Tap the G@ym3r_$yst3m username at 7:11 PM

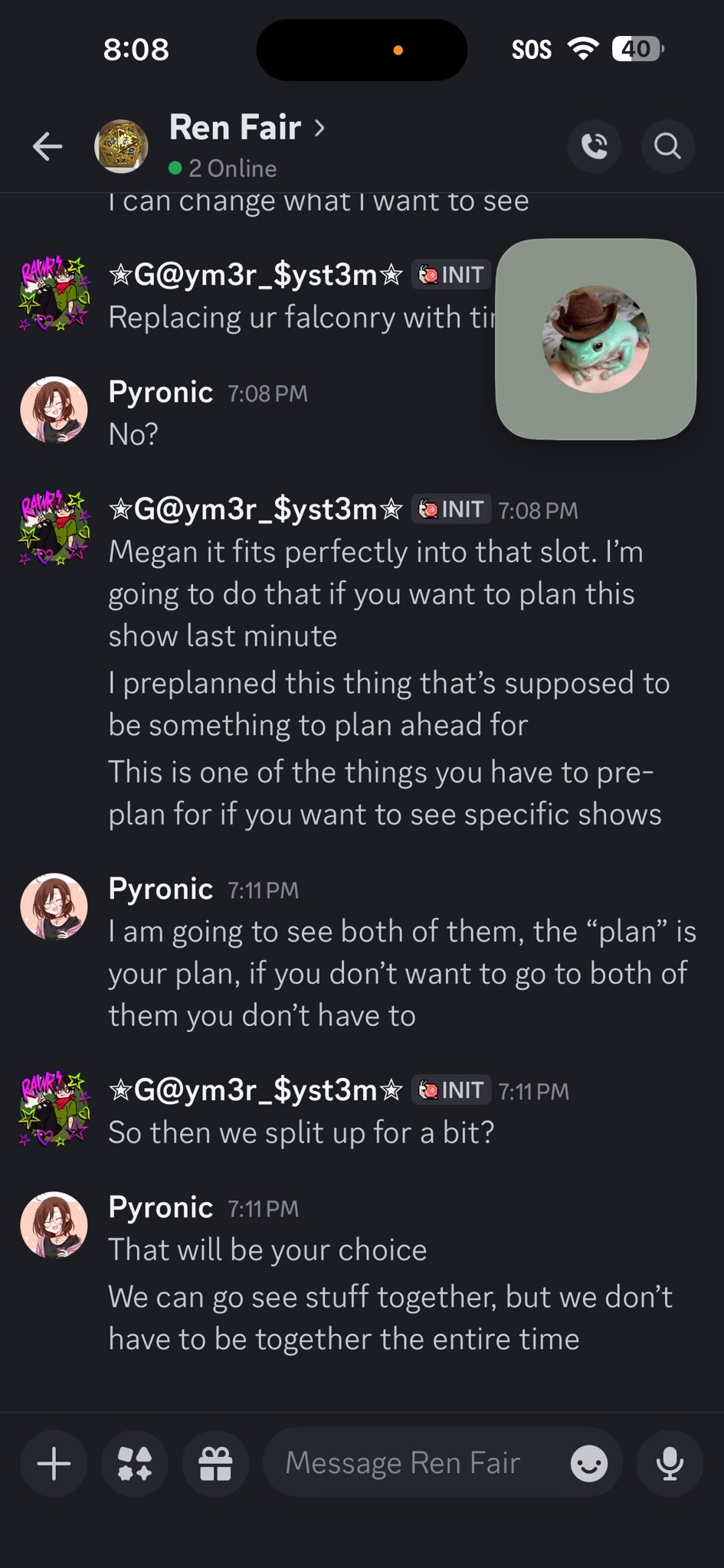click(255, 1089)
